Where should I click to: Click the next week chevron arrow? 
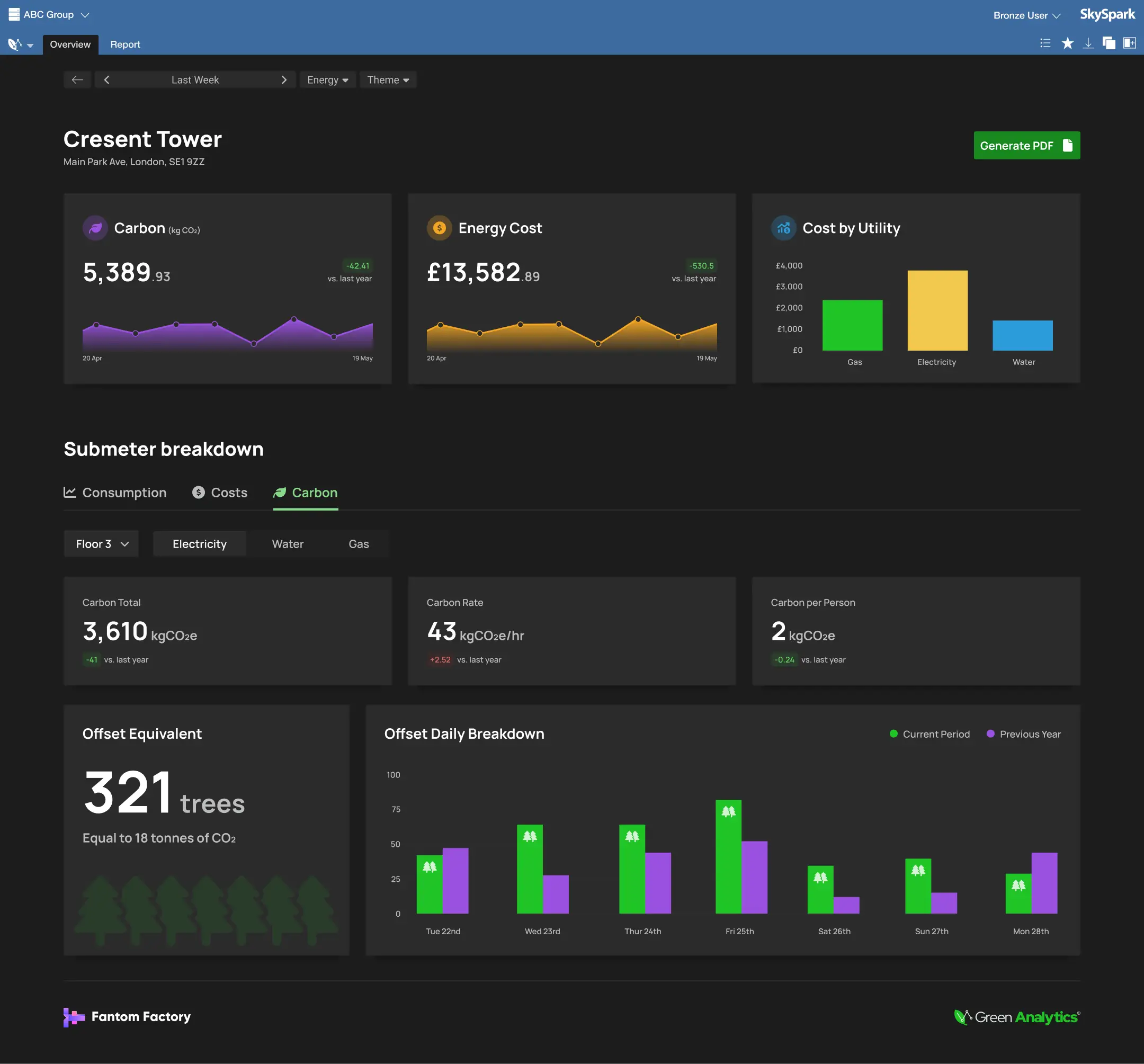coord(284,79)
